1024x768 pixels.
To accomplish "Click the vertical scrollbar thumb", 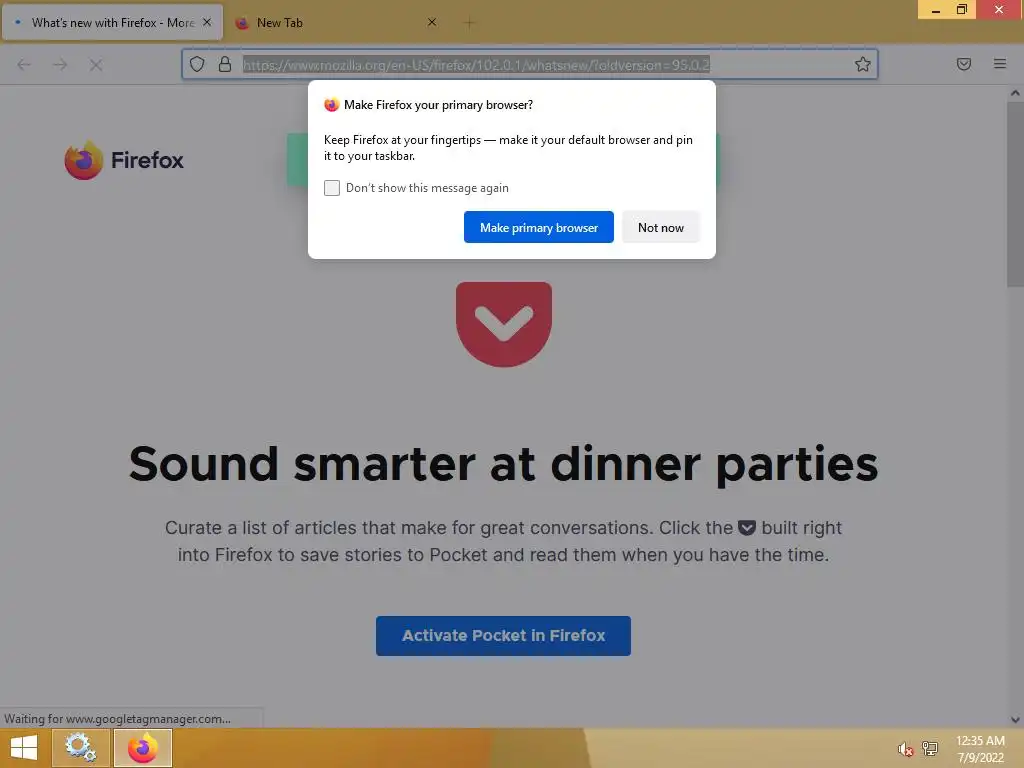I will pos(1015,194).
